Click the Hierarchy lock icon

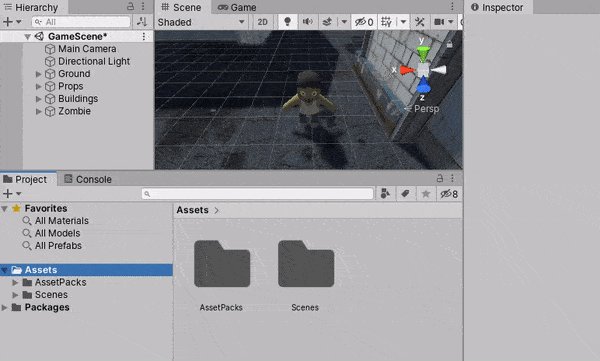pyautogui.click(x=130, y=7)
